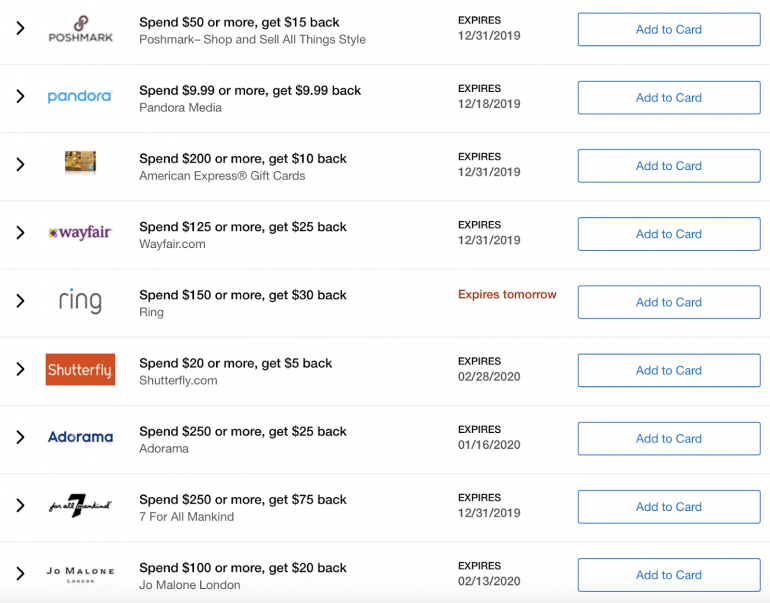Add the Shutterfly offer to card
This screenshot has width=770, height=603.
pos(668,370)
